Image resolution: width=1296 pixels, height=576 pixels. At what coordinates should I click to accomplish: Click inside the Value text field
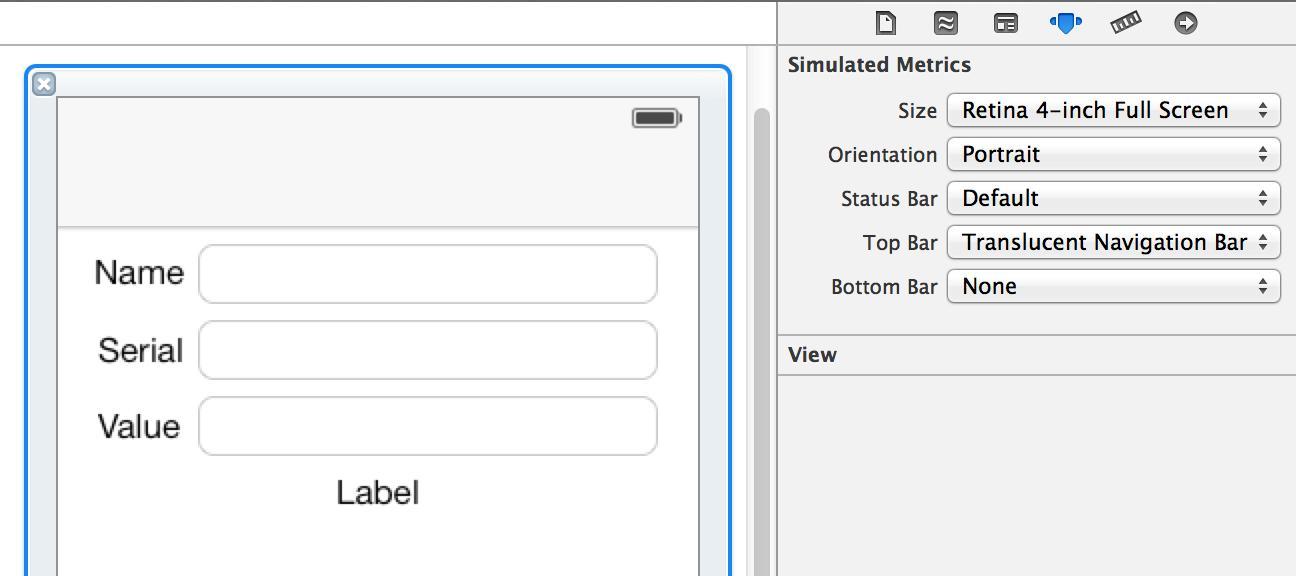coord(428,426)
